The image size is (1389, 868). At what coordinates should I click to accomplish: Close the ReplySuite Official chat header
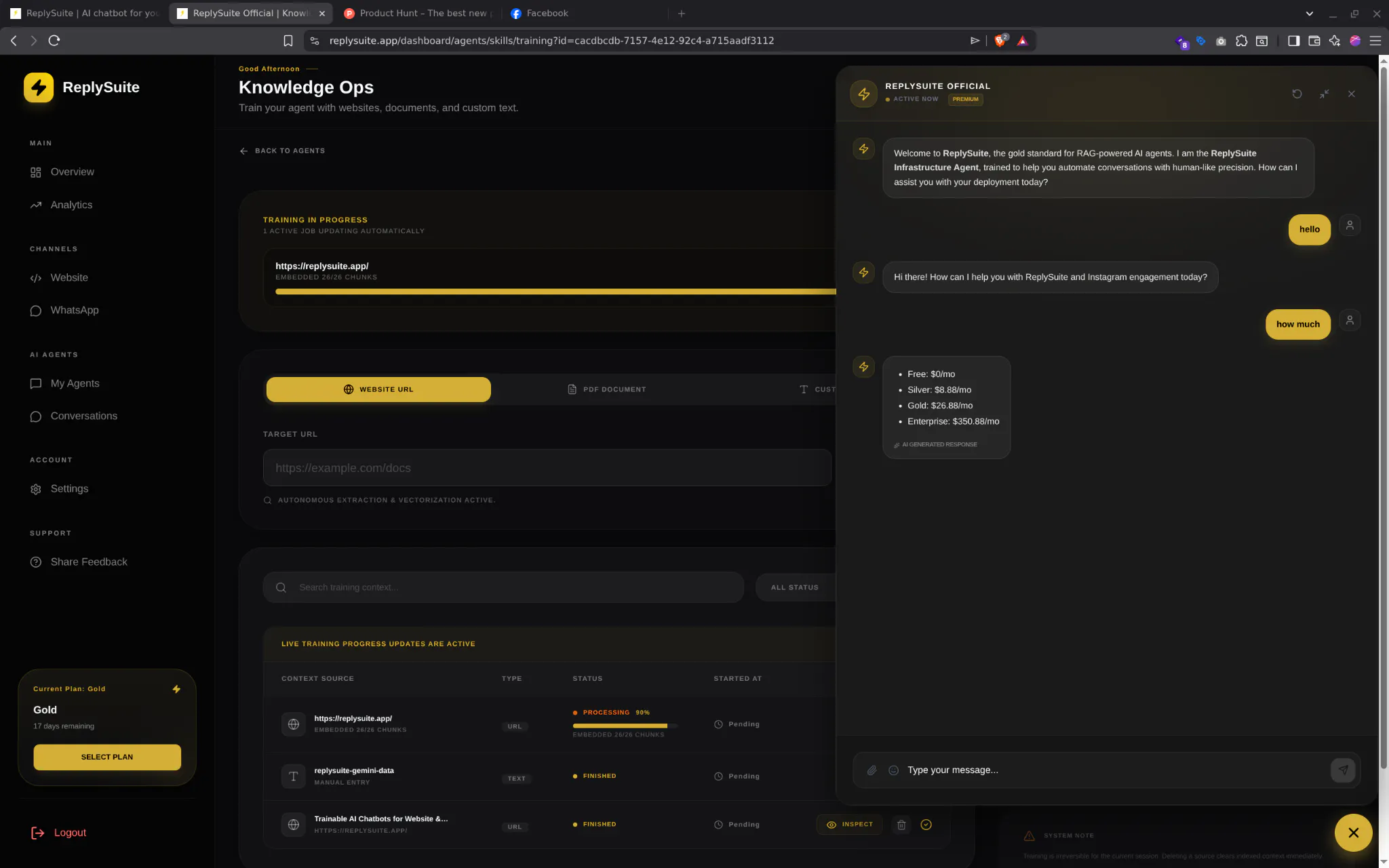[1351, 94]
